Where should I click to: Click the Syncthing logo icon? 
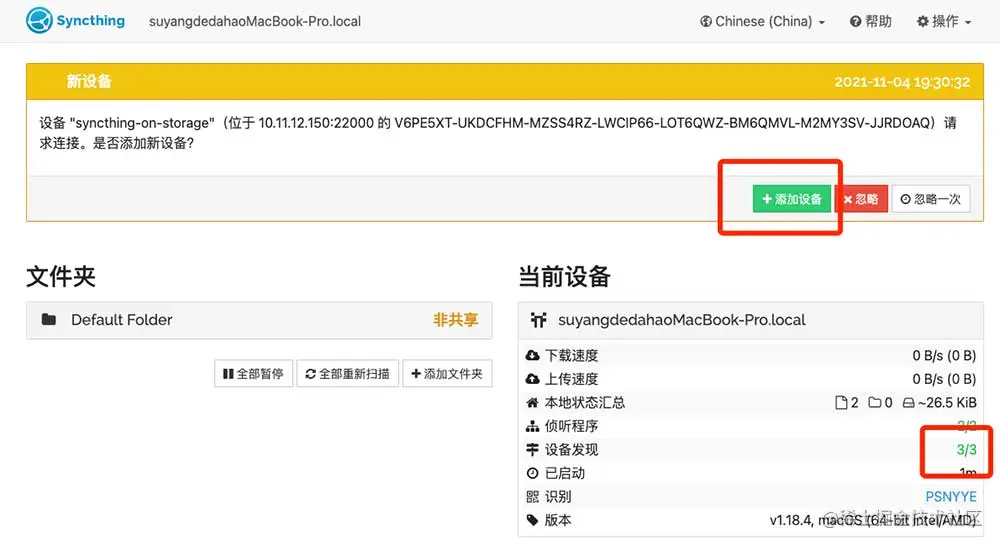[39, 20]
